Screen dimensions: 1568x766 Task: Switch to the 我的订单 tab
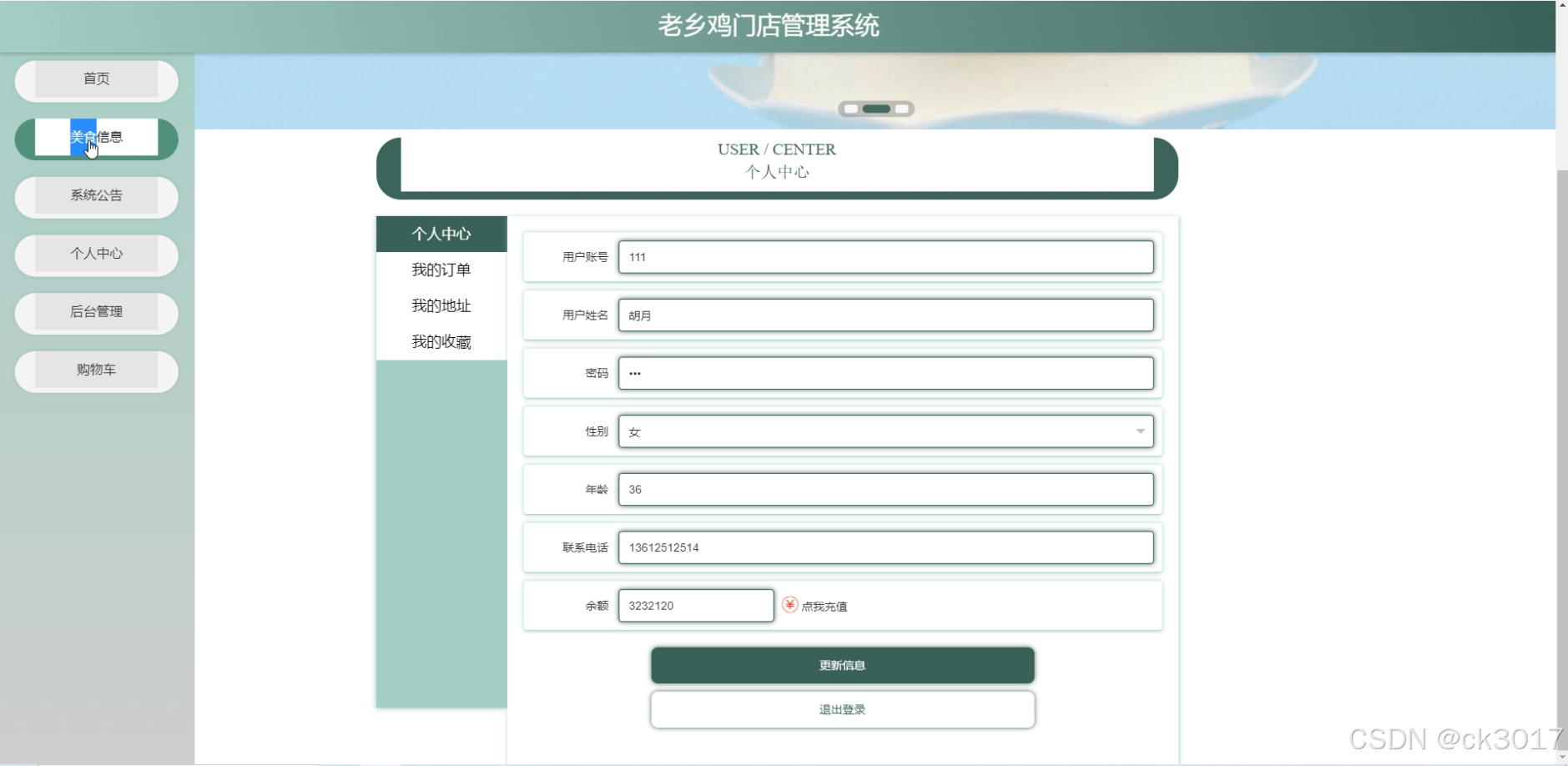441,270
